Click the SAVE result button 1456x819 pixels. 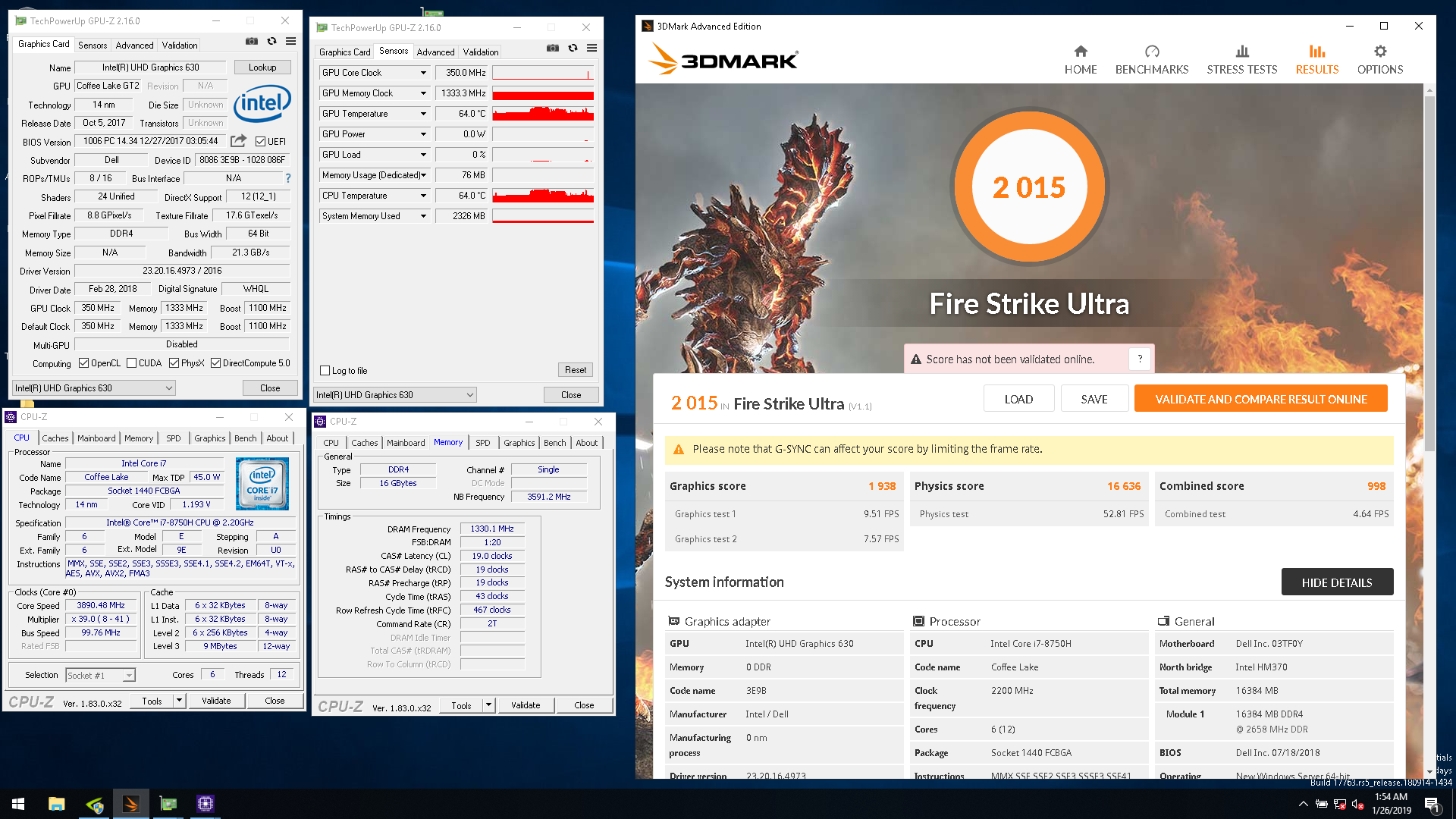coord(1094,399)
